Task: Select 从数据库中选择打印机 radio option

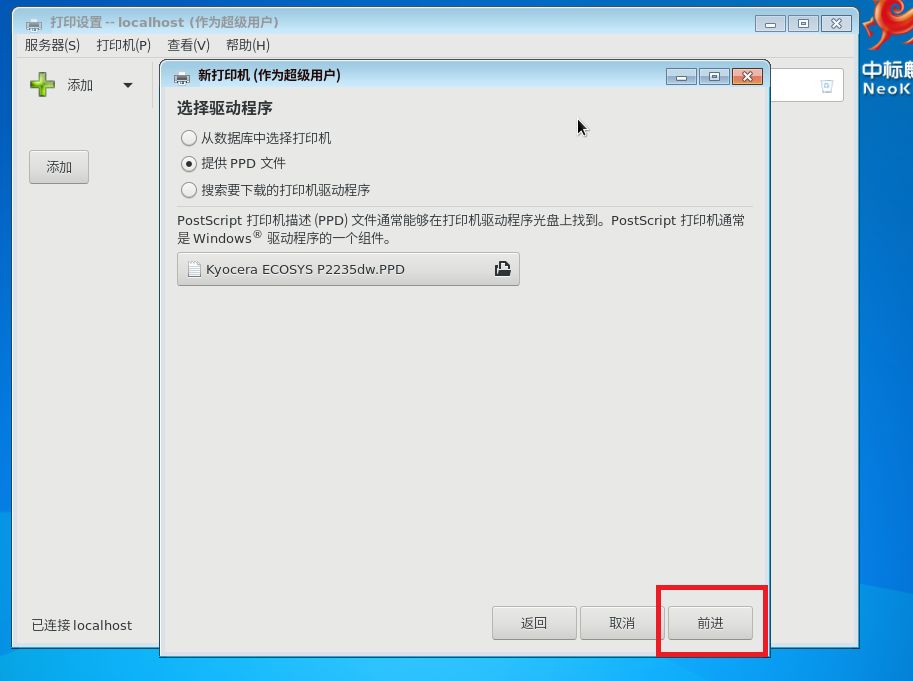Action: (x=189, y=138)
